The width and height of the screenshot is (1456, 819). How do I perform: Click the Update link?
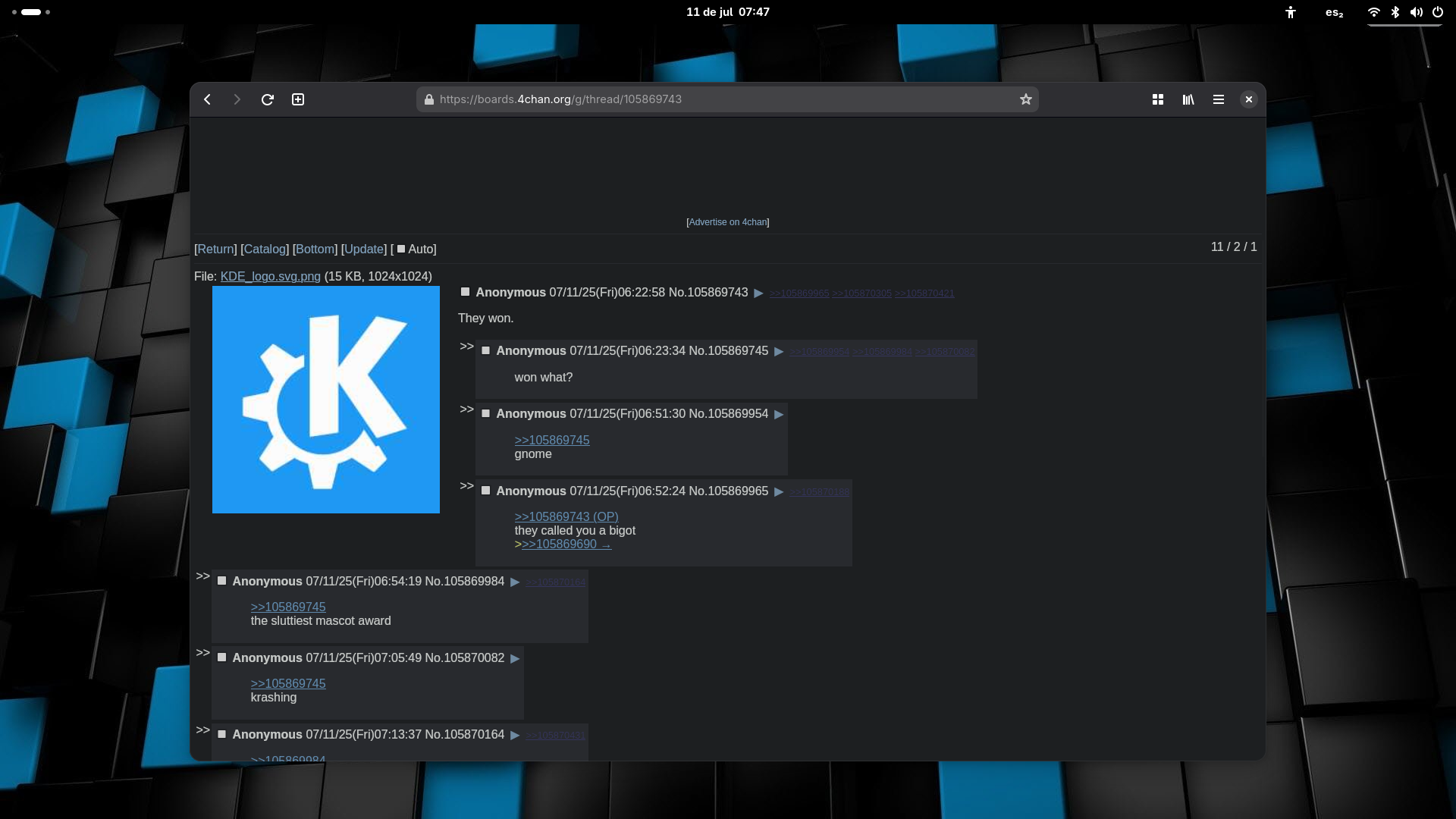click(x=364, y=249)
